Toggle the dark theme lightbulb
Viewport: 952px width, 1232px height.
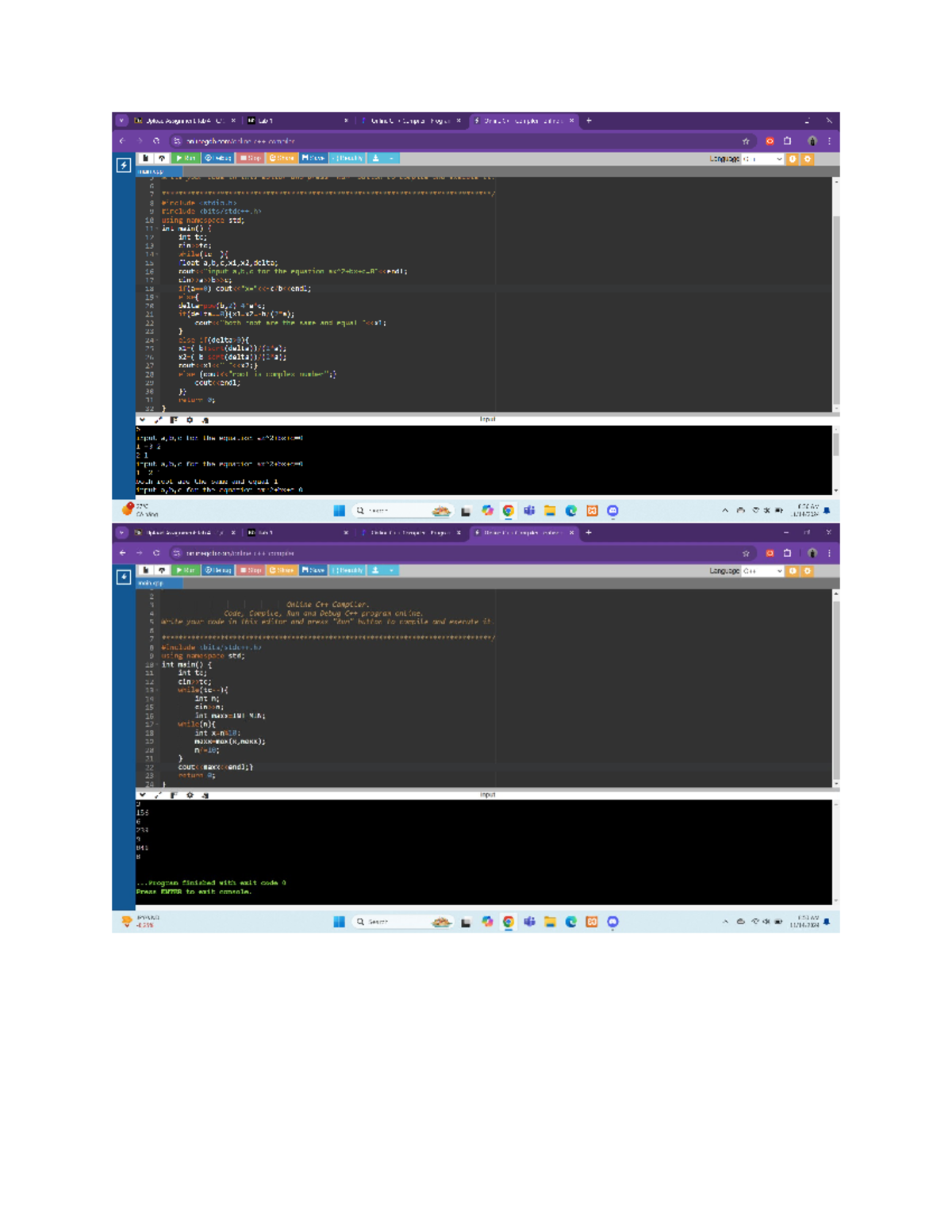pyautogui.click(x=793, y=159)
